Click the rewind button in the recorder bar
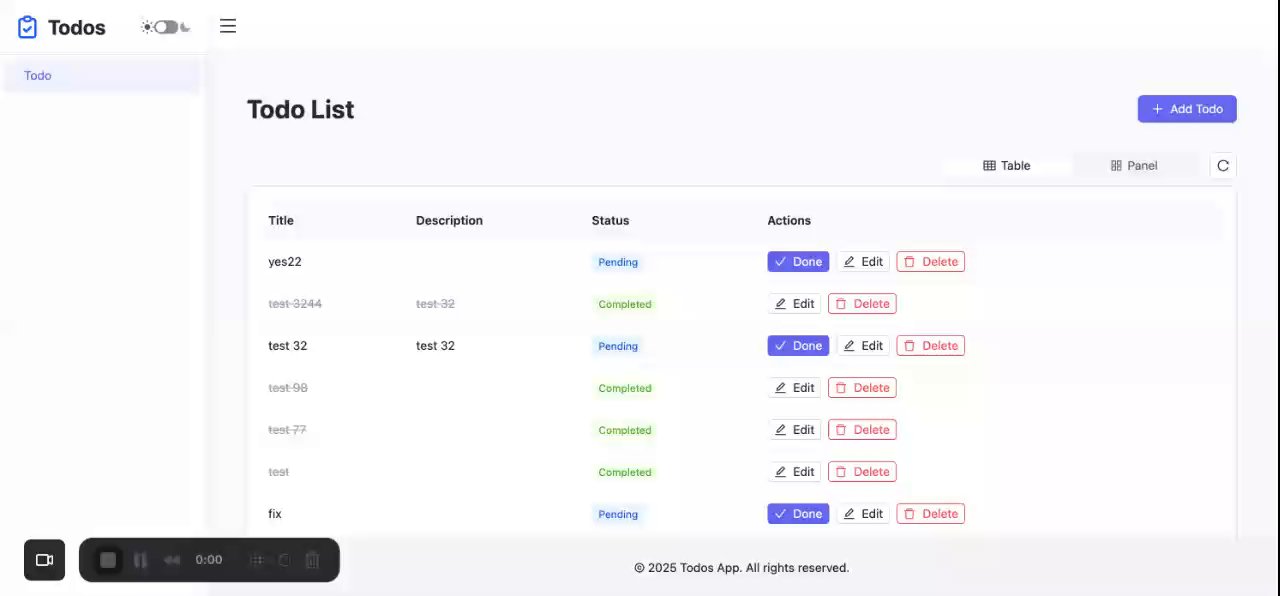The height and width of the screenshot is (596, 1280). click(172, 560)
